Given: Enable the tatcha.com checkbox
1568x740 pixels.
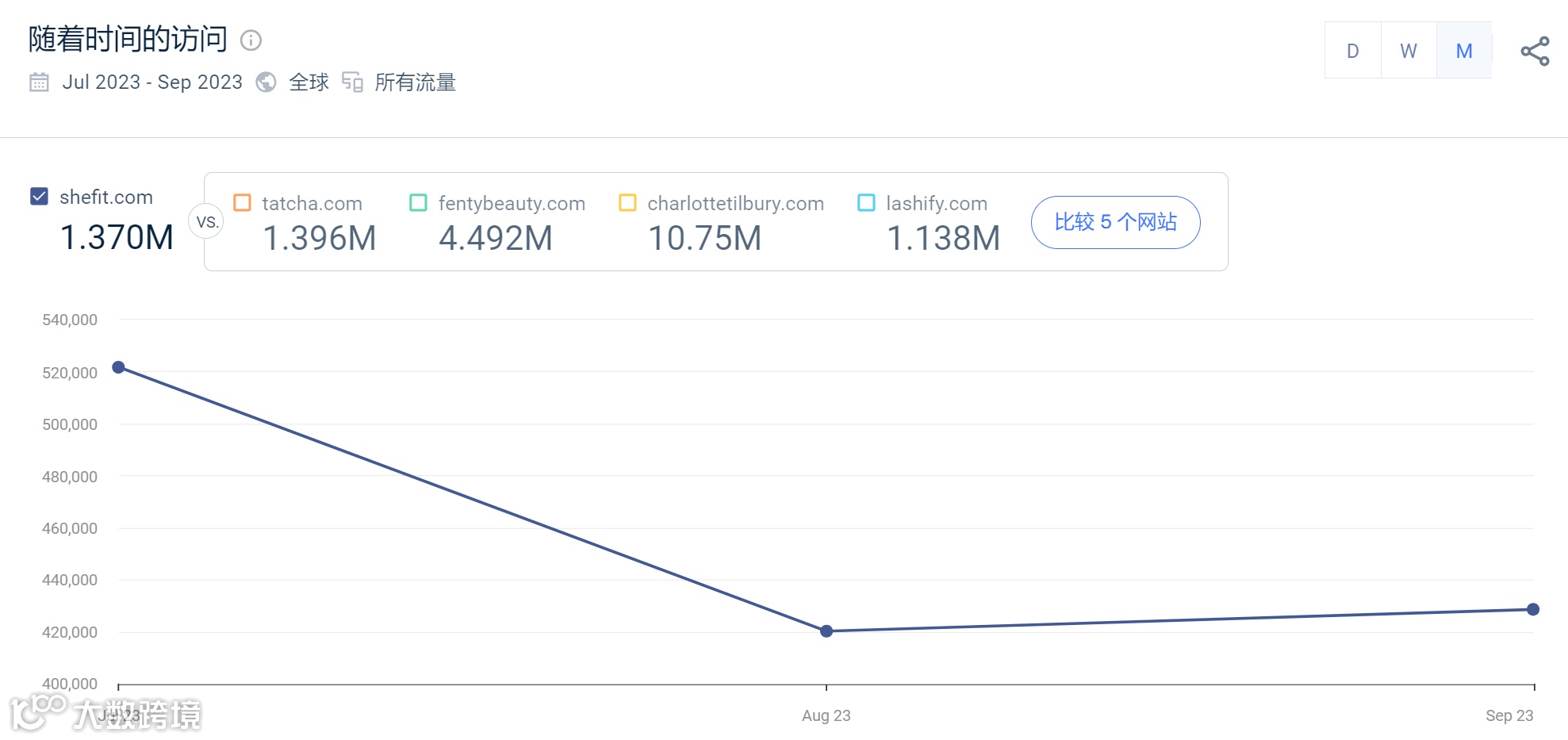Looking at the screenshot, I should coord(242,203).
